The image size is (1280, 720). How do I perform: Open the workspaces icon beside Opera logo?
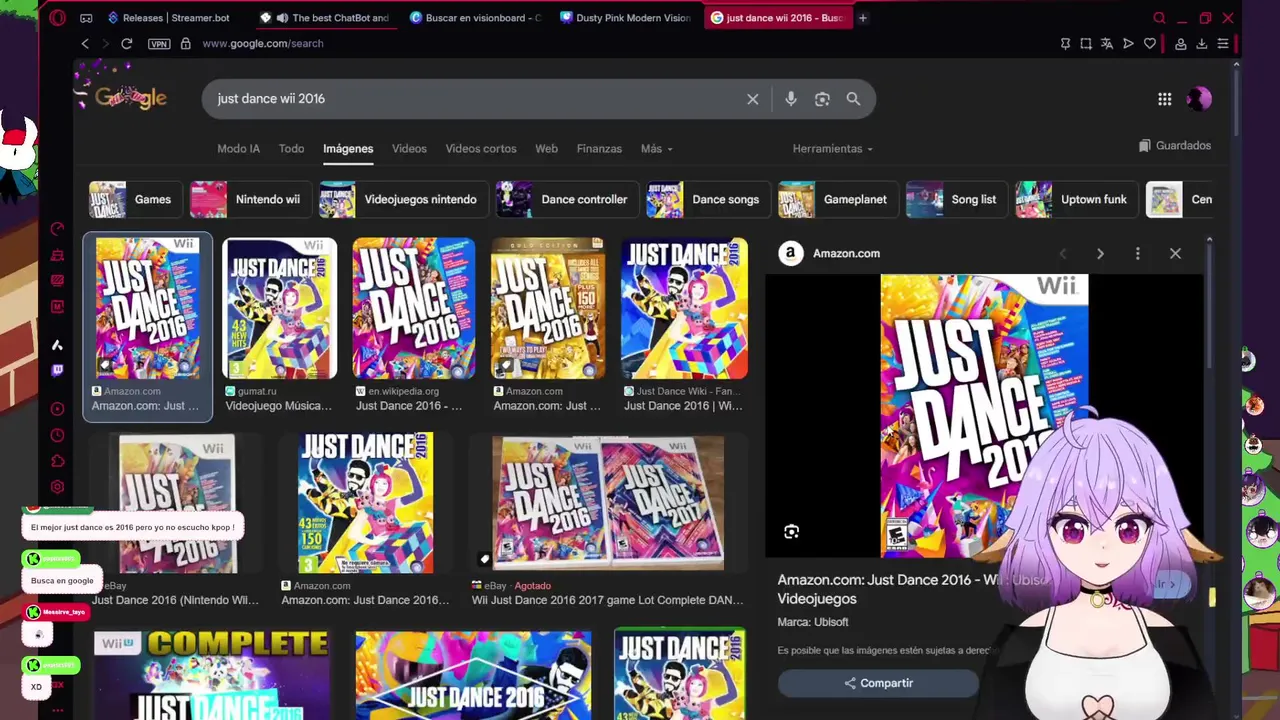click(x=86, y=18)
